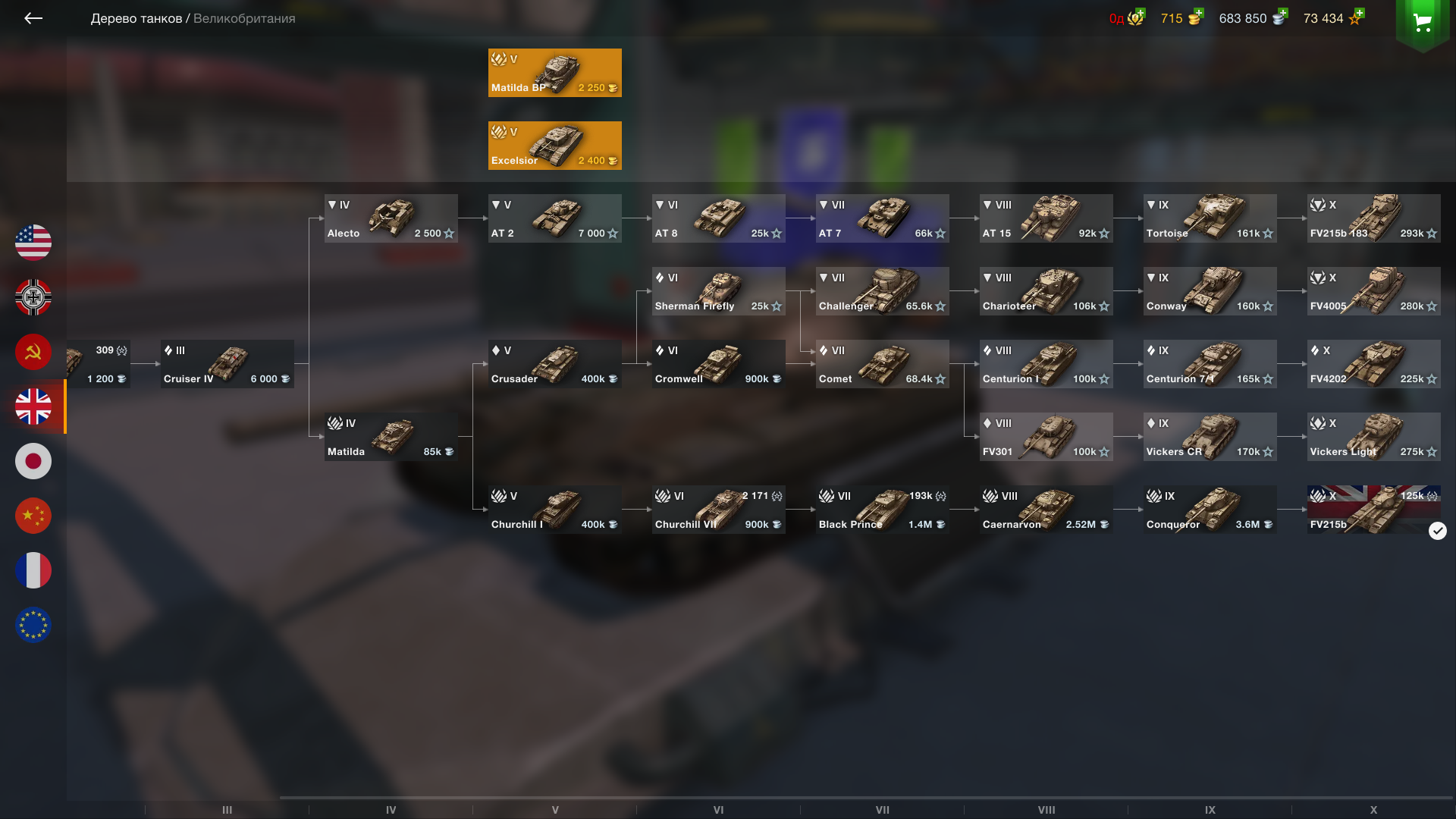Viewport: 1456px width, 819px height.
Task: Go back using the arrow icon
Action: pos(33,18)
